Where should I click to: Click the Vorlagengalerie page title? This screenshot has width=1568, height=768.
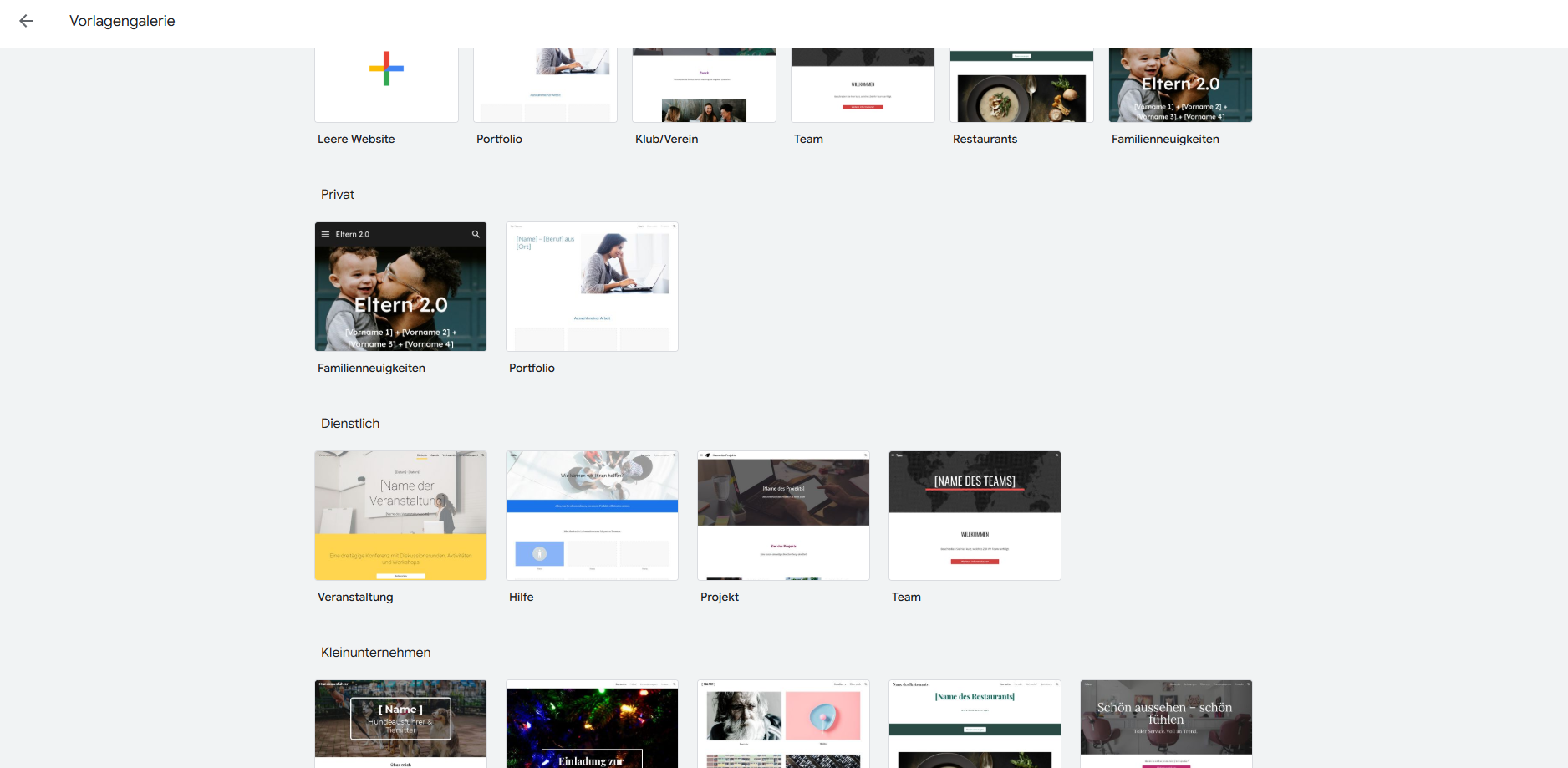pos(122,21)
